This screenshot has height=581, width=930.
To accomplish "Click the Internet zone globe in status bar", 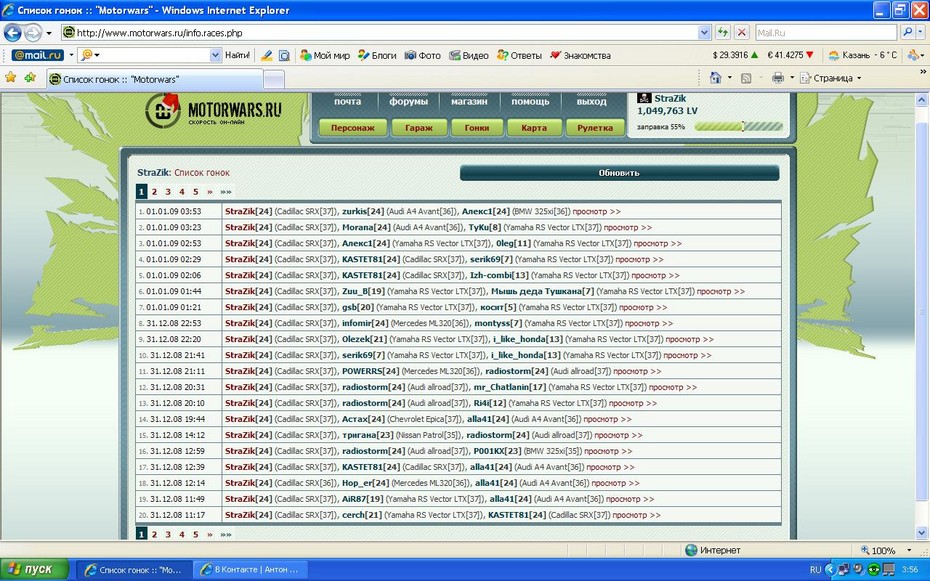I will (691, 550).
